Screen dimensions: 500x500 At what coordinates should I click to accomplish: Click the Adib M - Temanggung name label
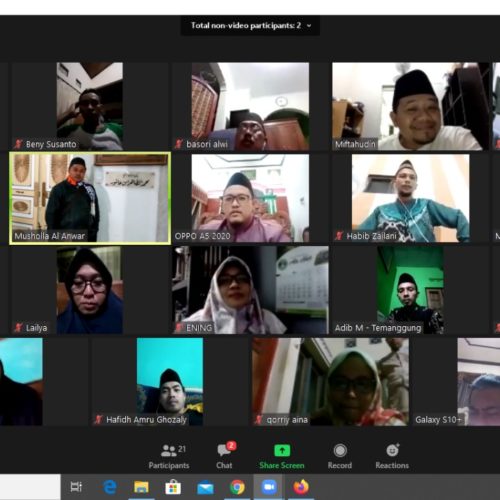pos(378,328)
